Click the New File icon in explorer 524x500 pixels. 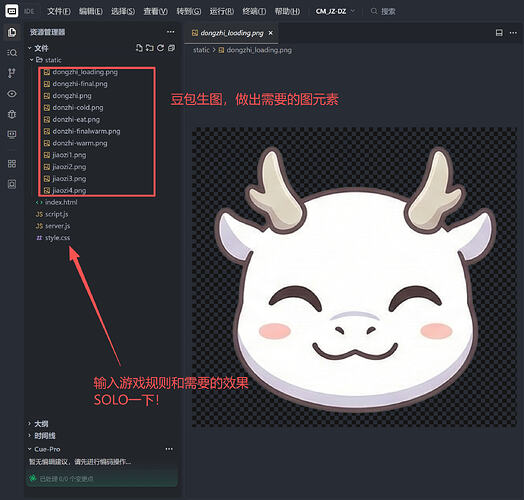[139, 48]
